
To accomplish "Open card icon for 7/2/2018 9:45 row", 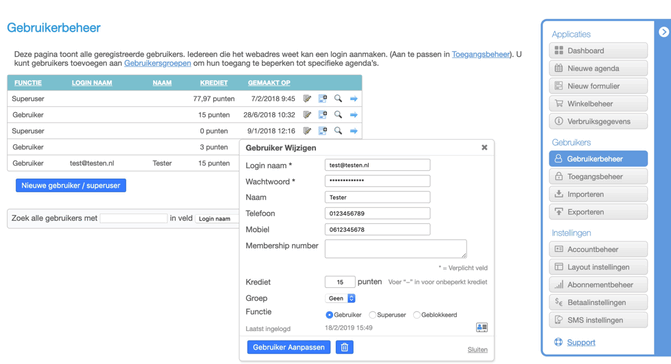I will (323, 99).
